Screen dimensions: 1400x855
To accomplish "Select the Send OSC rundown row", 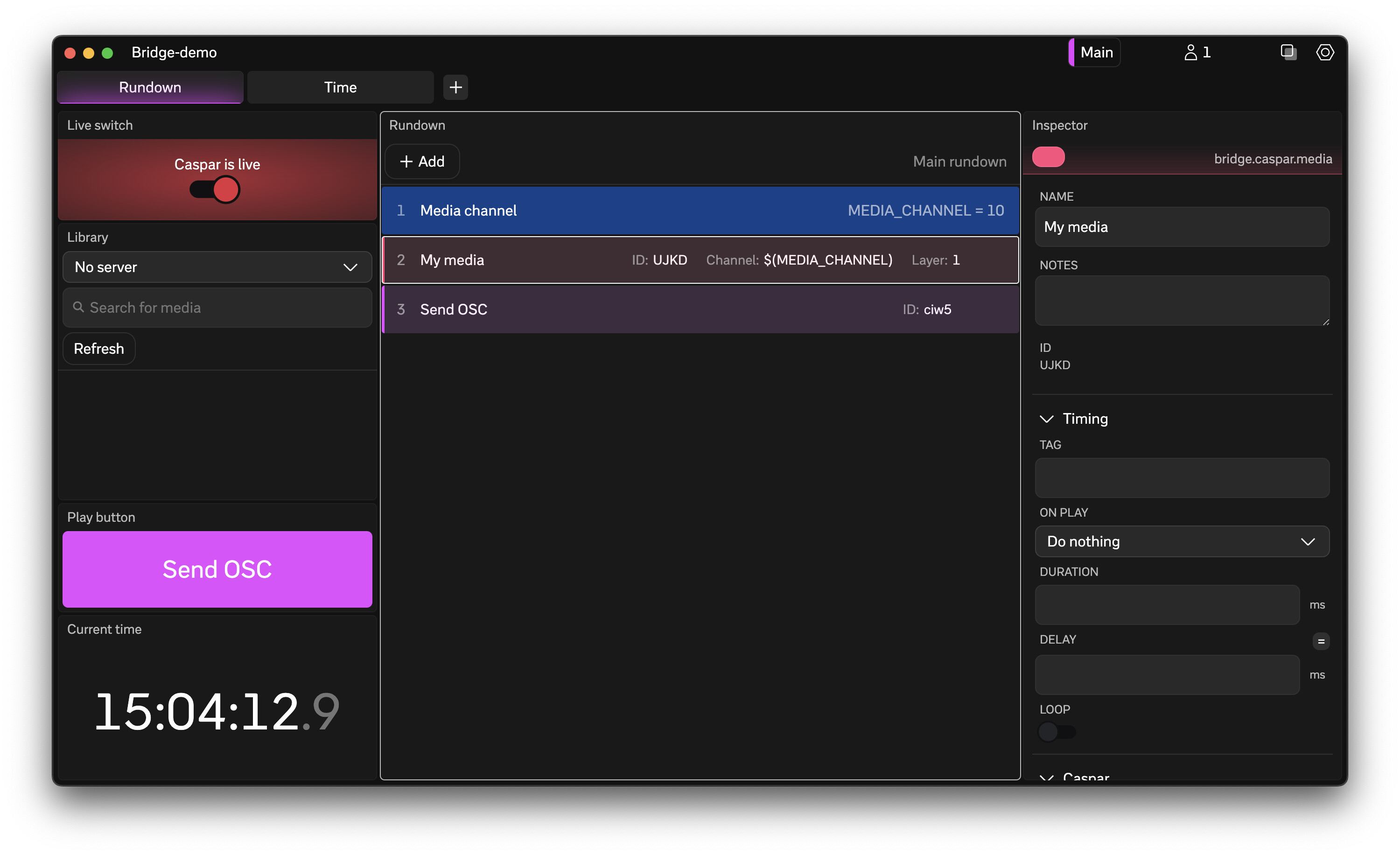I will point(700,309).
